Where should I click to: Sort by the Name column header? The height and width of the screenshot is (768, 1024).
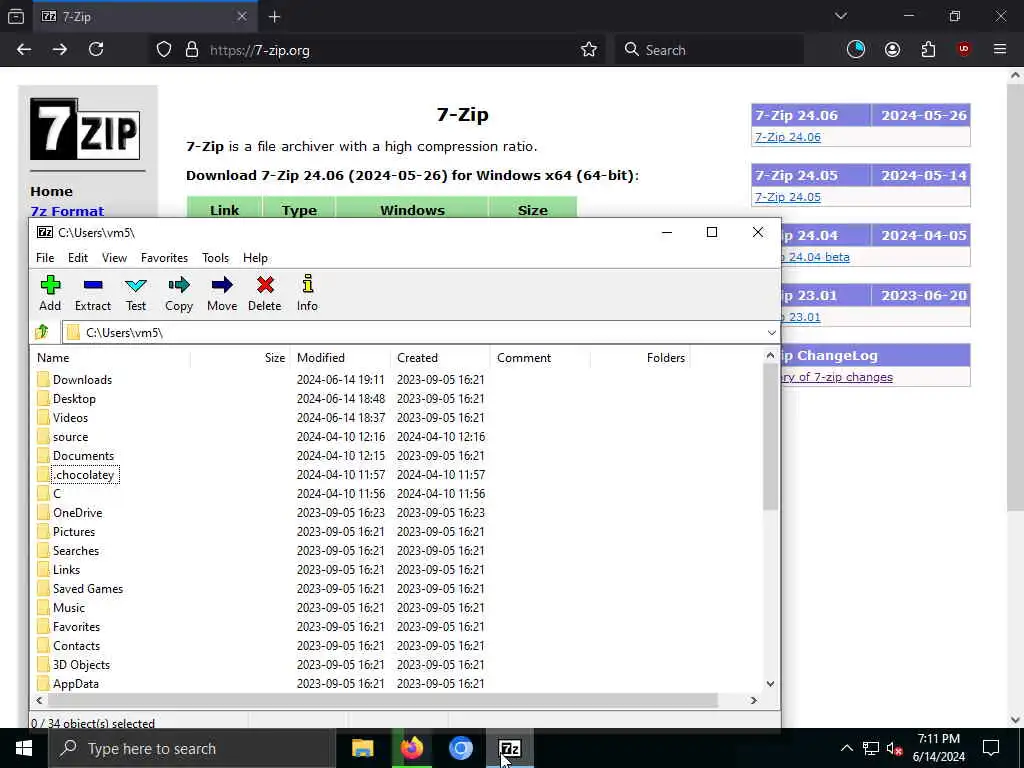coord(110,358)
